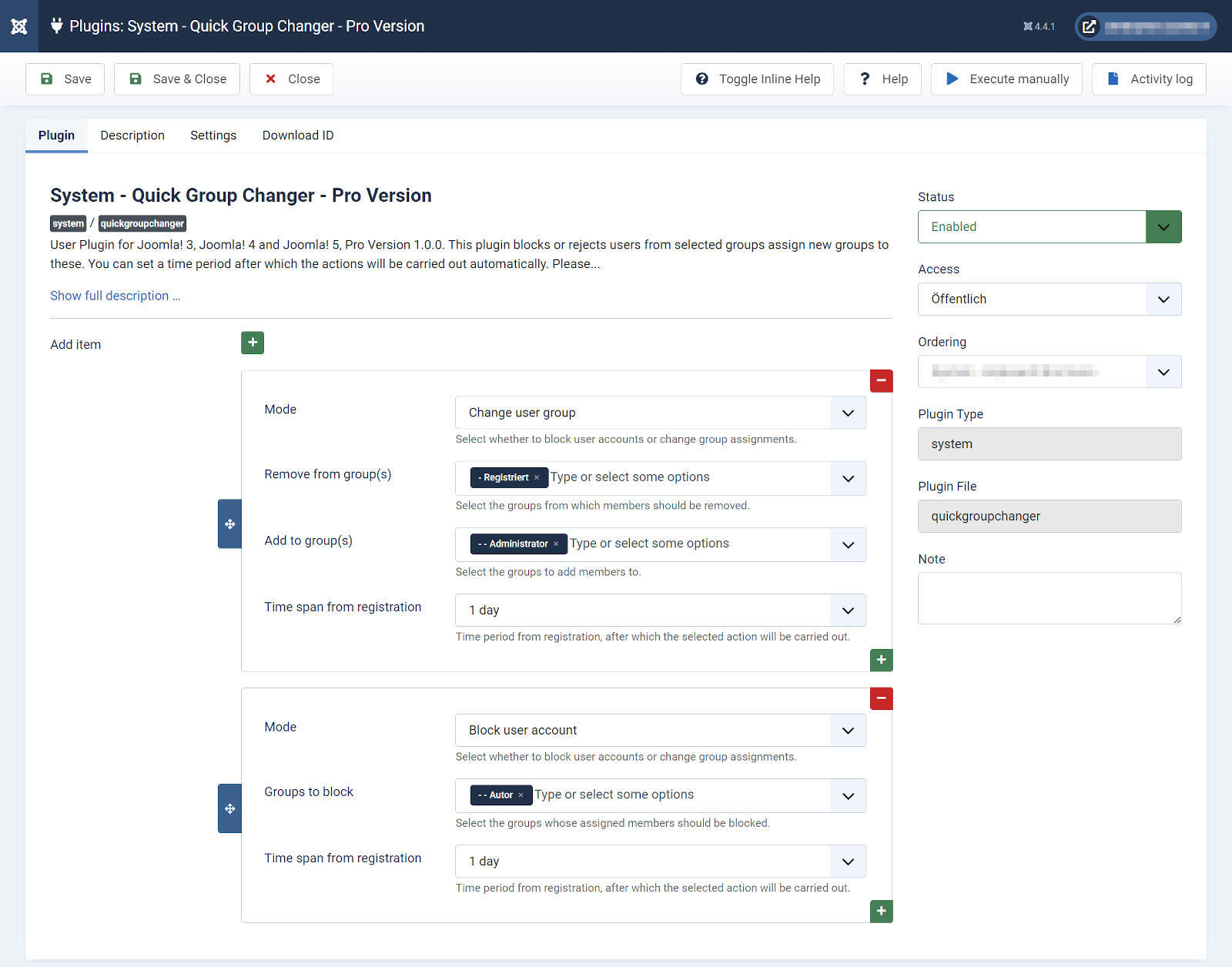Click inside the Note text field
Screen dimensions: 1232x967
1049,598
